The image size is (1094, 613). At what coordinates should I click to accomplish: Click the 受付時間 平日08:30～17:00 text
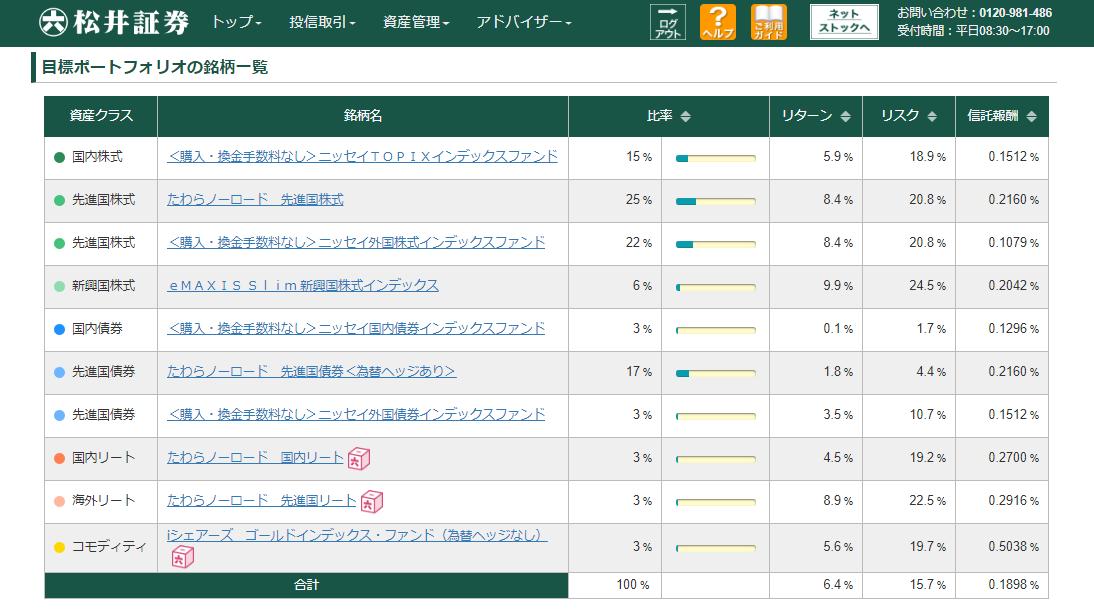click(973, 31)
